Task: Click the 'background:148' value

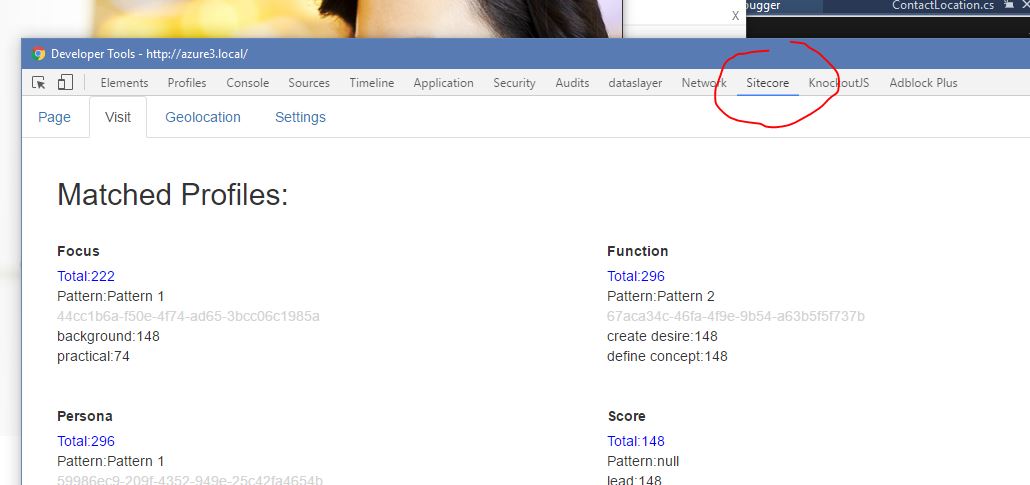Action: coord(108,336)
